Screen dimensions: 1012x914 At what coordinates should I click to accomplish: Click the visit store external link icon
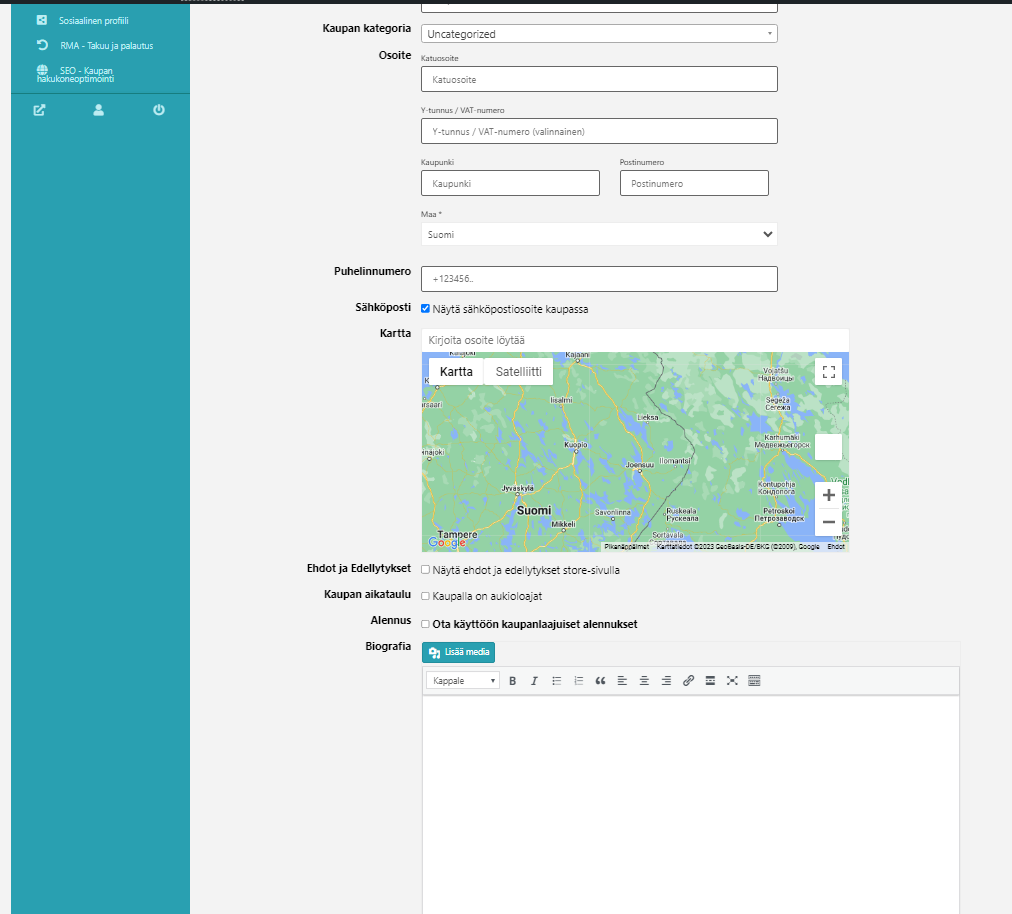click(39, 110)
